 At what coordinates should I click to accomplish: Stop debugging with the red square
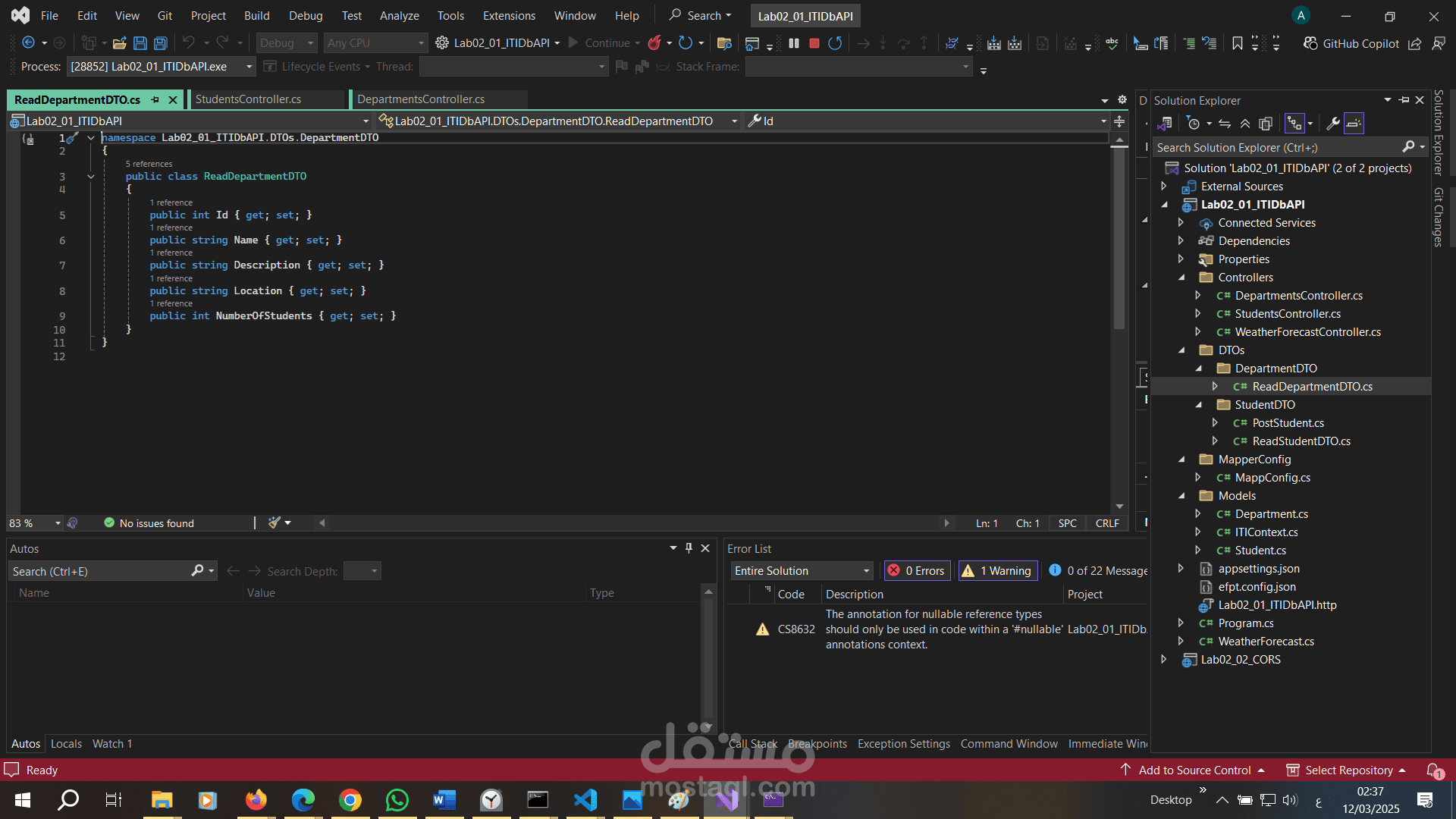tap(814, 43)
